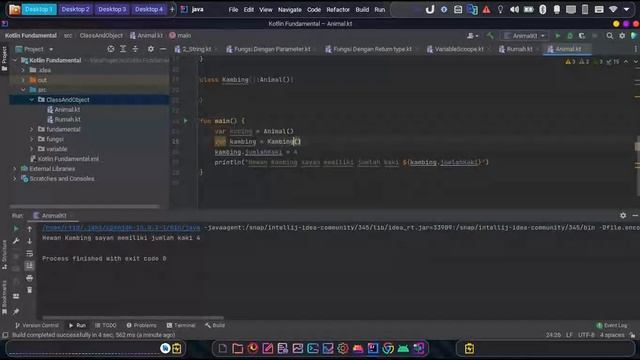The image size is (640, 360).
Task: Expand Scratches and Consoles node
Action: [x=15, y=179]
